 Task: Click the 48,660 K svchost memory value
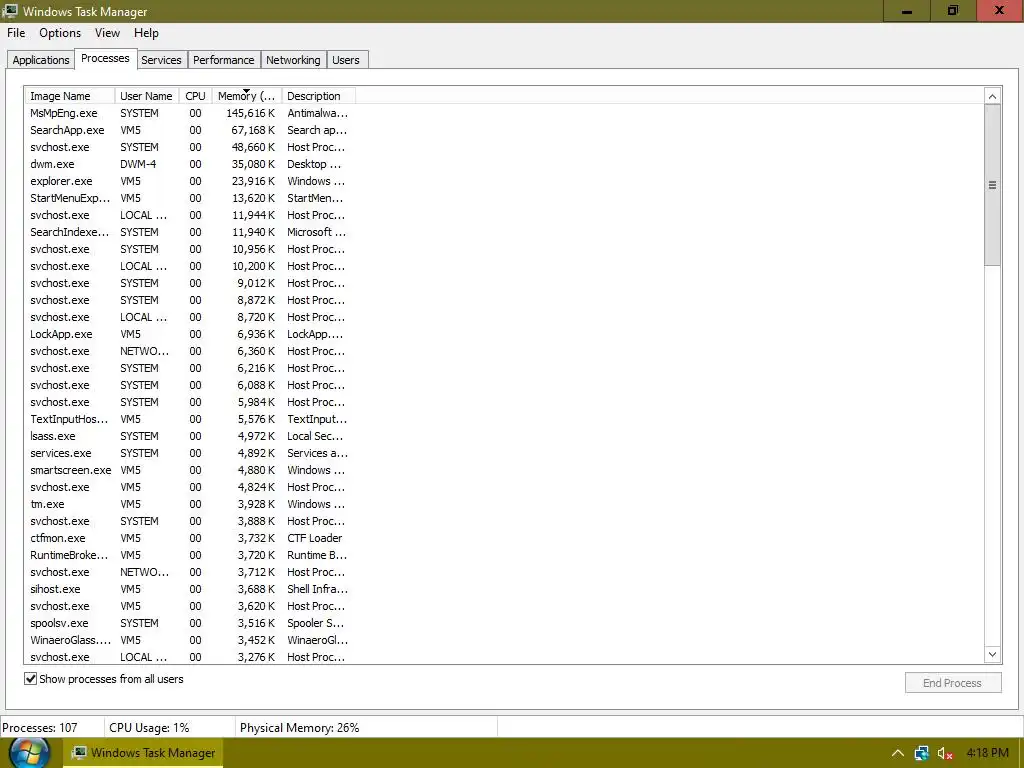pyautogui.click(x=253, y=147)
